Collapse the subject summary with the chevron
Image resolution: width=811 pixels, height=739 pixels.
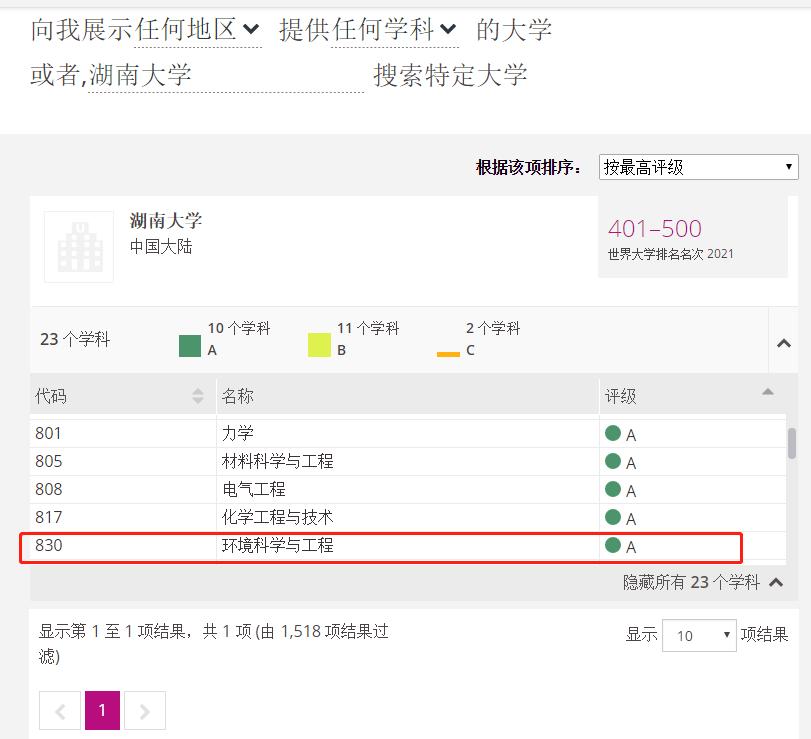784,343
